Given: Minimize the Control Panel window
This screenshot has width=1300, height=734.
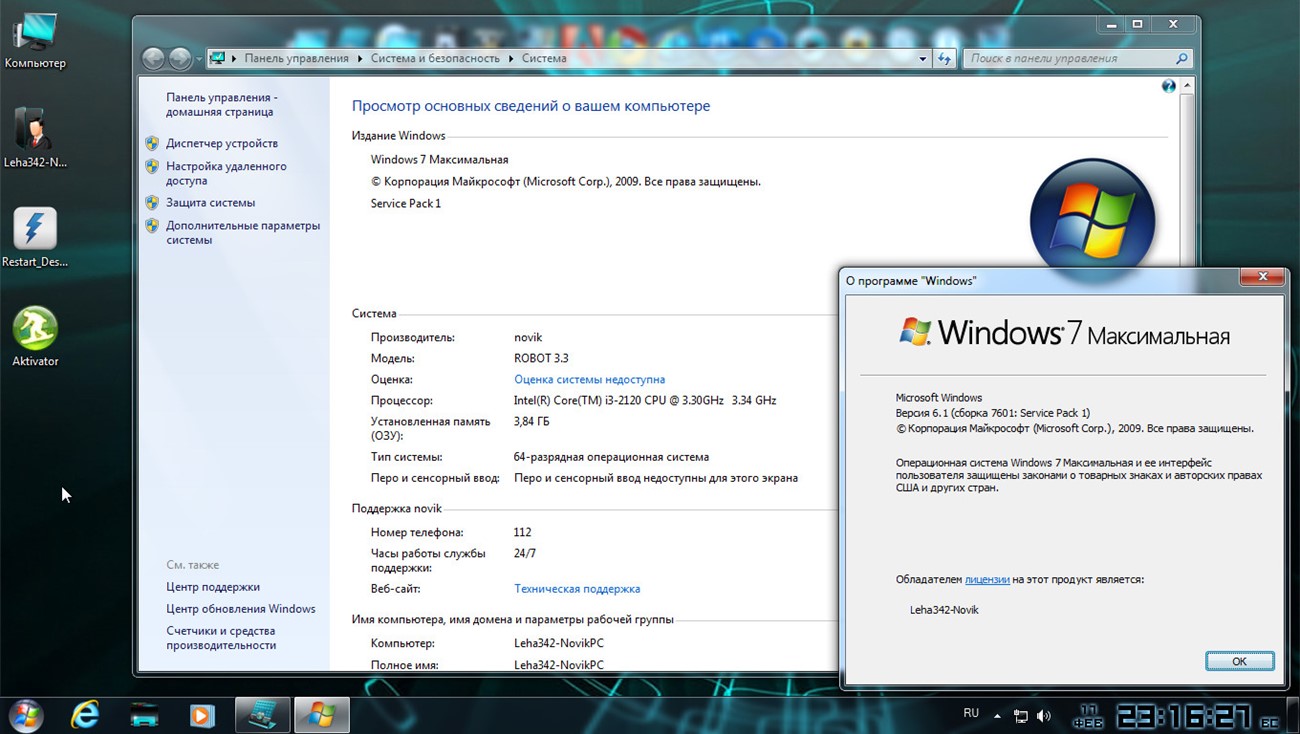Looking at the screenshot, I should [x=1110, y=24].
